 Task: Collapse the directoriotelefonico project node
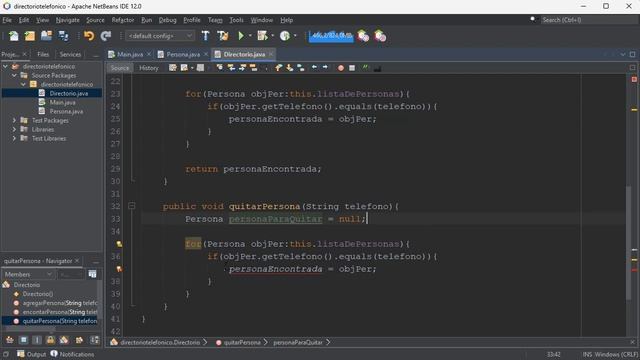coord(5,66)
